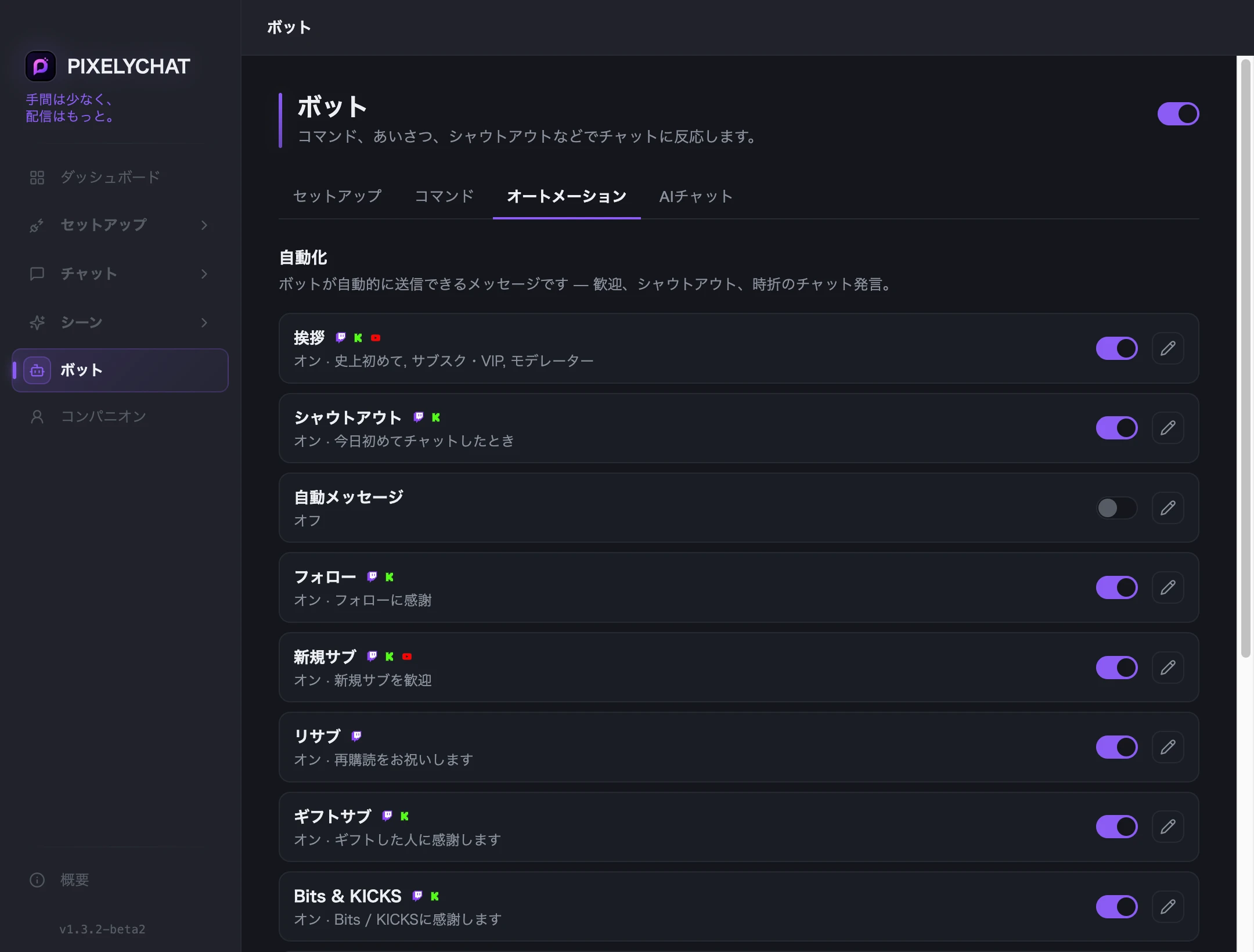Click the 自動メッセージ automation title
Screen dimensions: 1254x952
[348, 497]
